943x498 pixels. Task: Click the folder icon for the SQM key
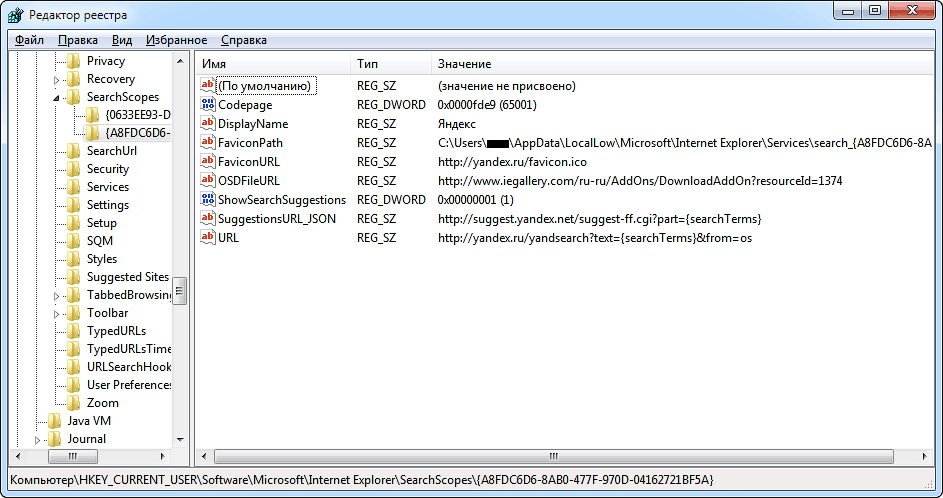73,241
